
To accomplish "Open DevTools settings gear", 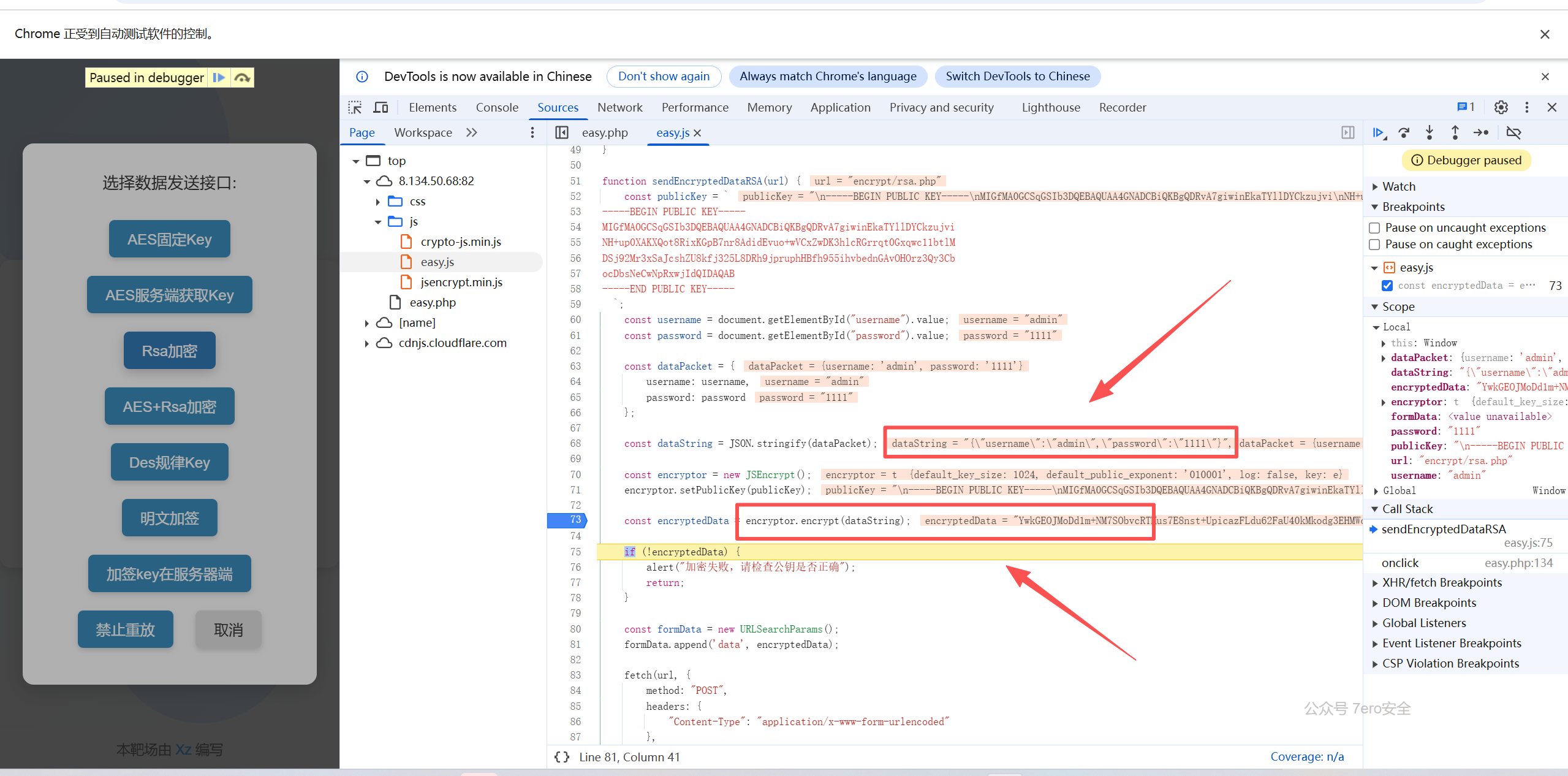I will (x=1501, y=107).
